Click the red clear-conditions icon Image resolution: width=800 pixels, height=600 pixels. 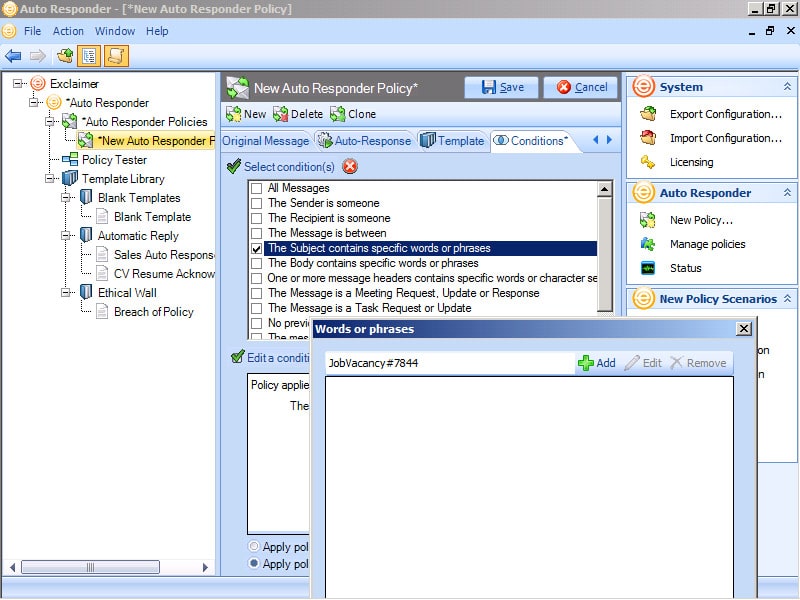350,166
